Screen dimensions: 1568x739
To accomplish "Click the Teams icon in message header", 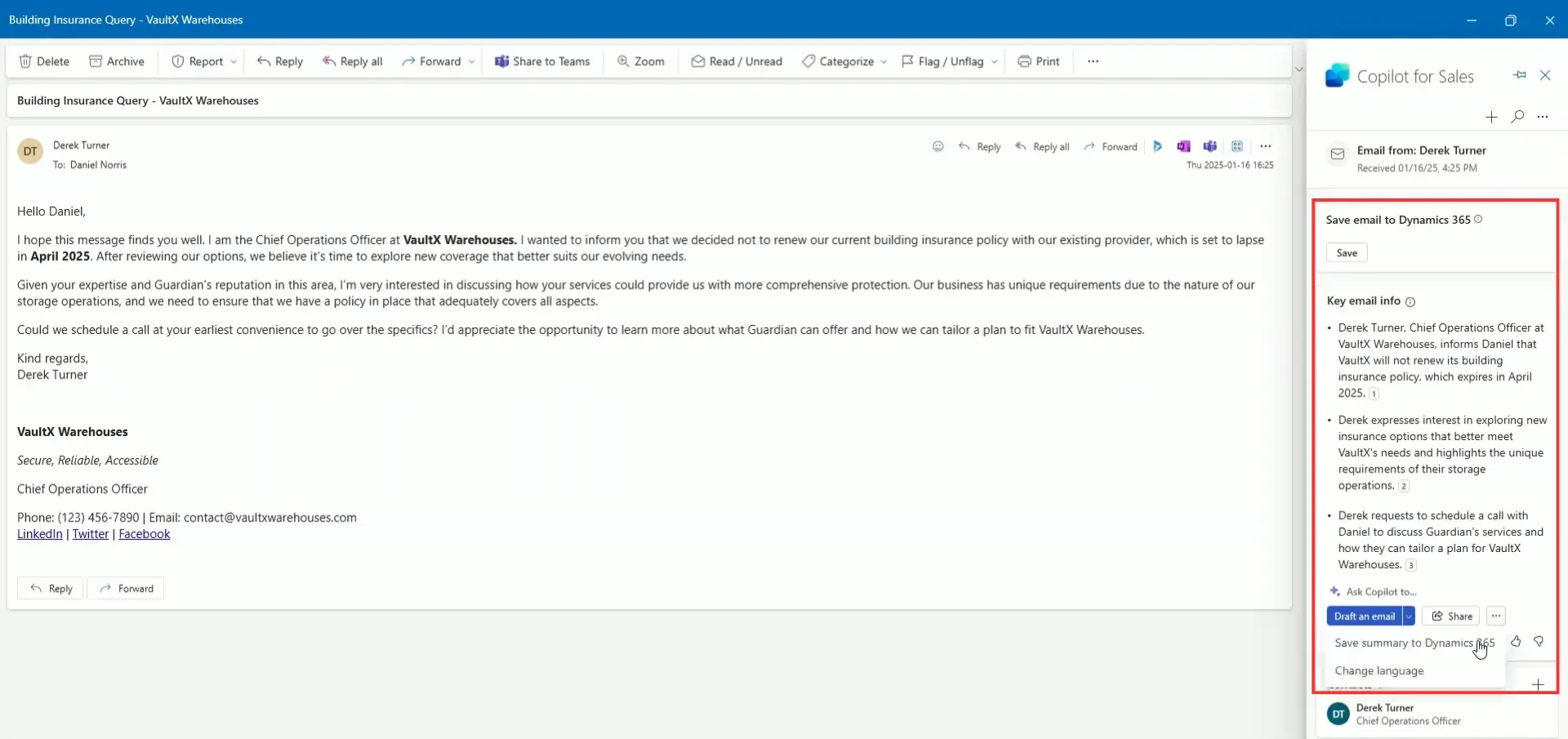I will tap(1210, 146).
